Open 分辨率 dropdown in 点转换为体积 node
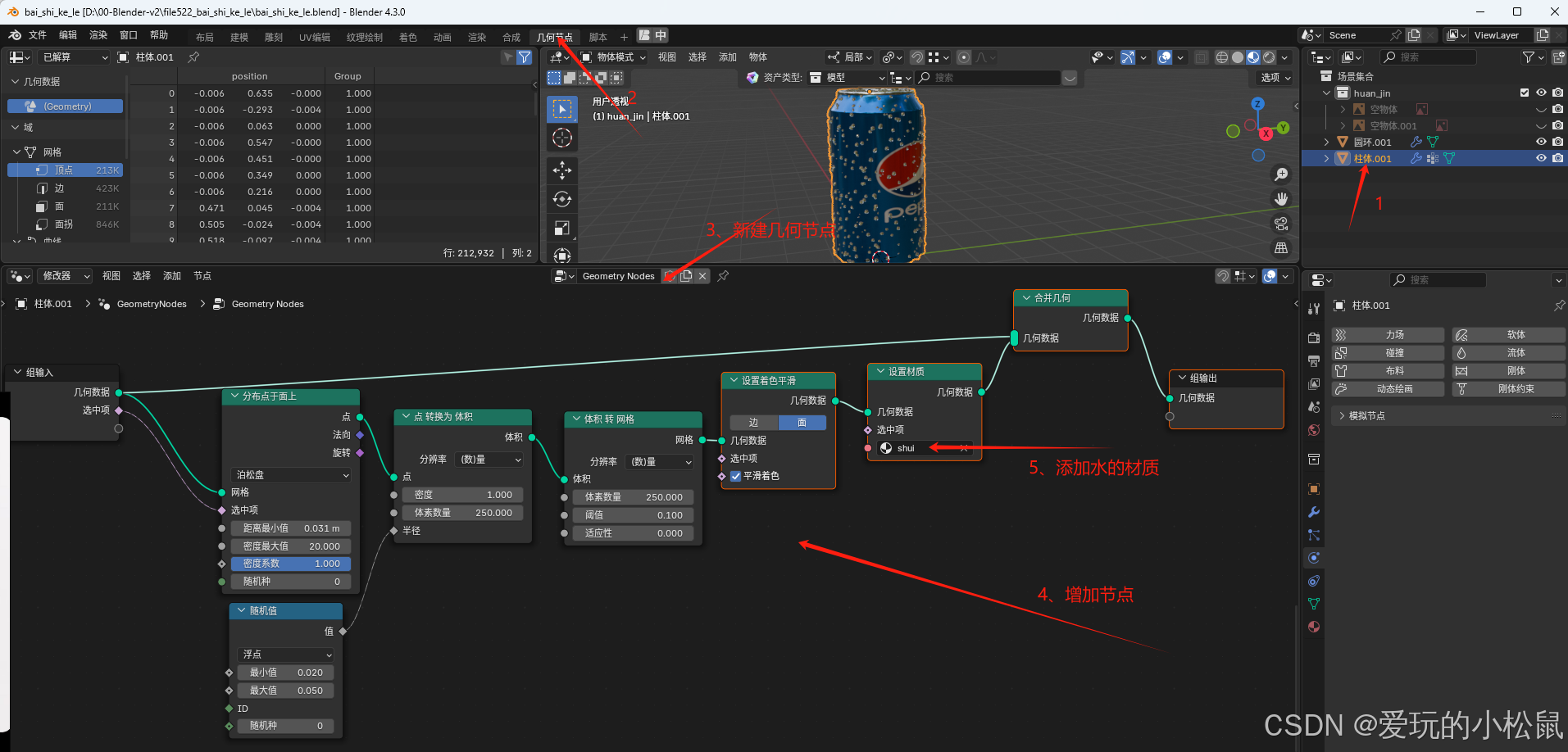Viewport: 1568px width, 752px height. pyautogui.click(x=490, y=460)
